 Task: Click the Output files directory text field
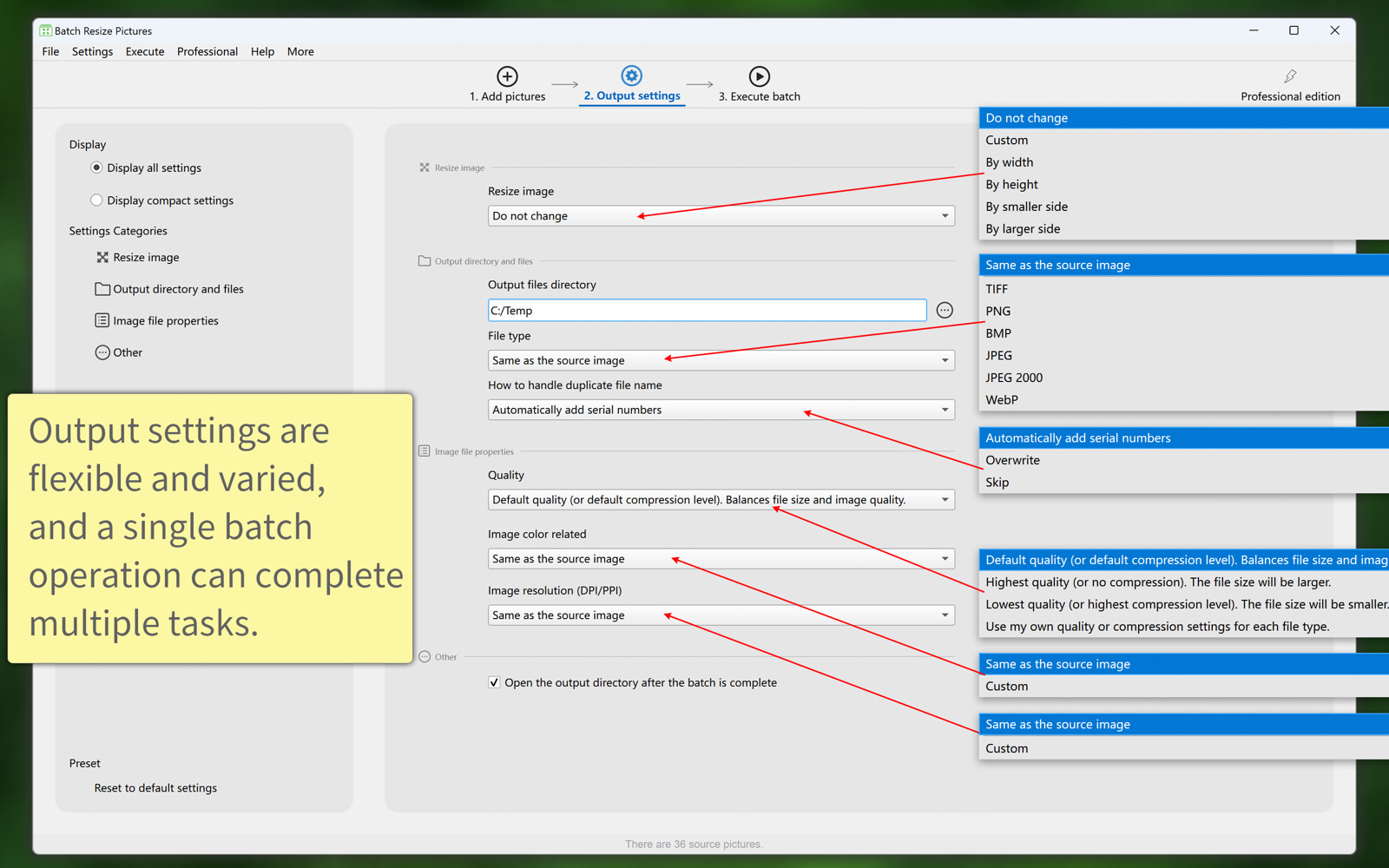point(707,310)
